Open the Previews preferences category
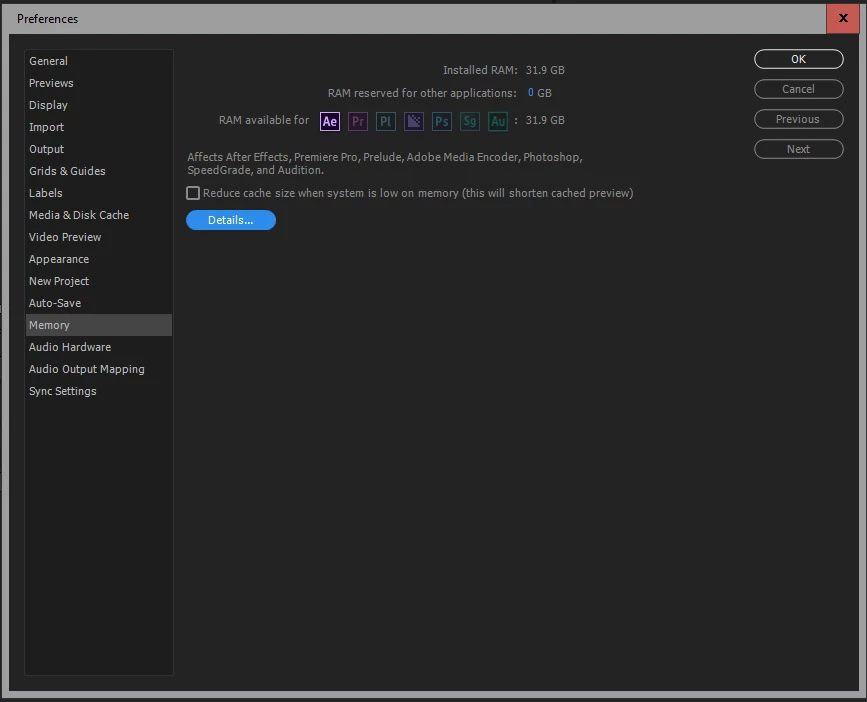This screenshot has height=702, width=867. point(99,83)
